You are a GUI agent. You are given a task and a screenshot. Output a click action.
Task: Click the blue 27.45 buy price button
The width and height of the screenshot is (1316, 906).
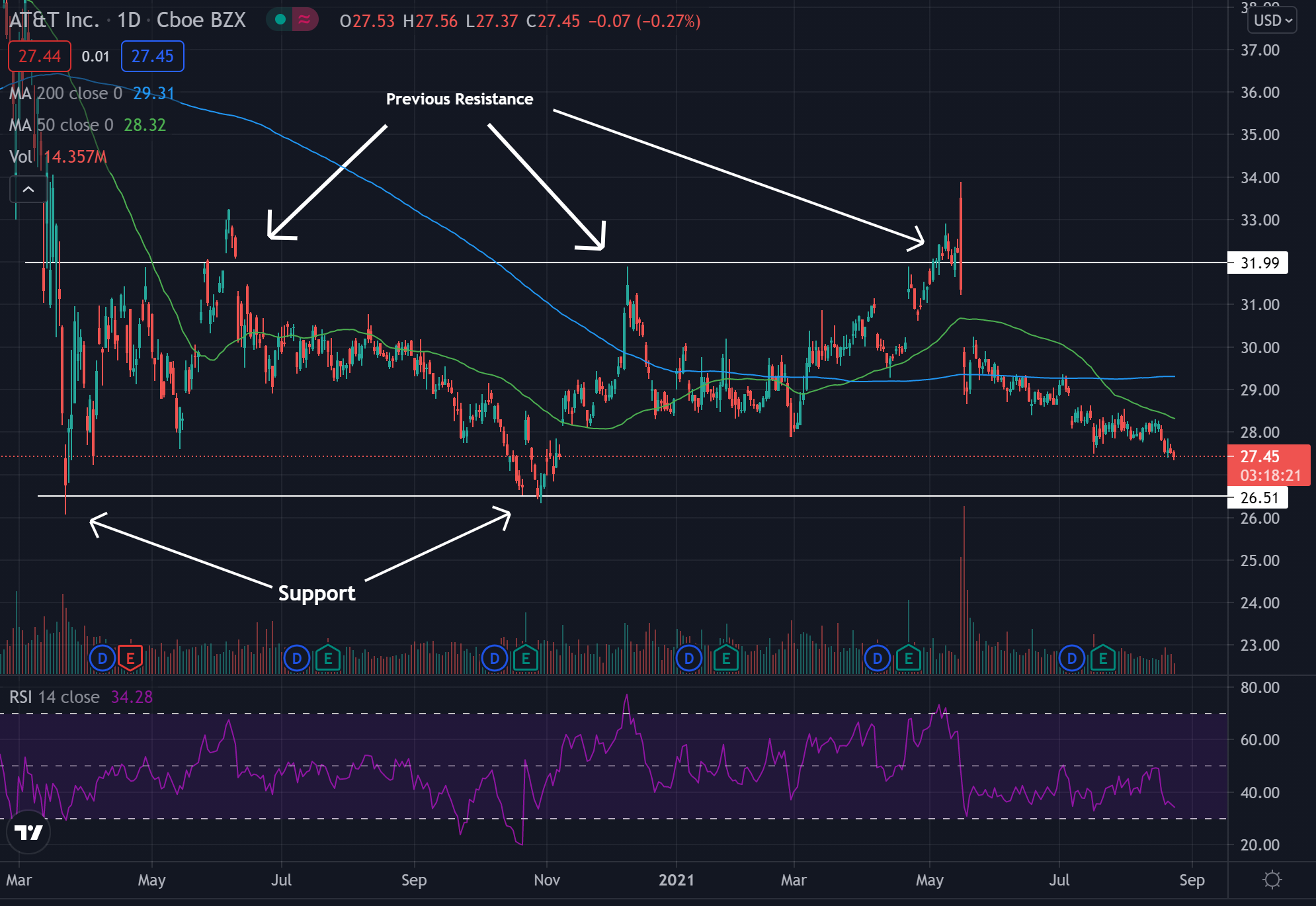(x=153, y=56)
